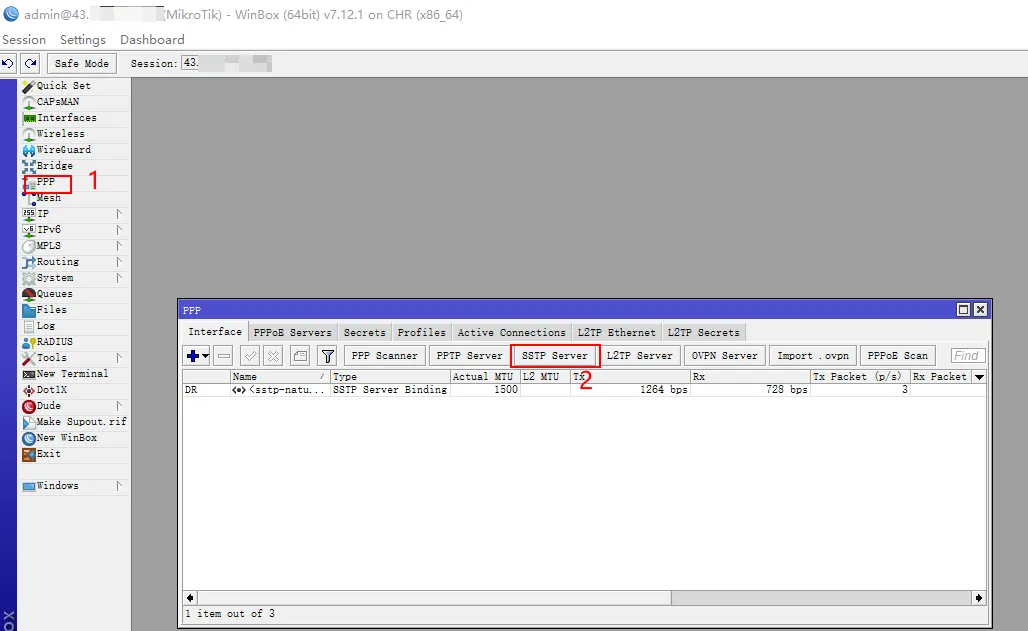Toggle Safe Mode
The image size is (1028, 631).
click(82, 64)
